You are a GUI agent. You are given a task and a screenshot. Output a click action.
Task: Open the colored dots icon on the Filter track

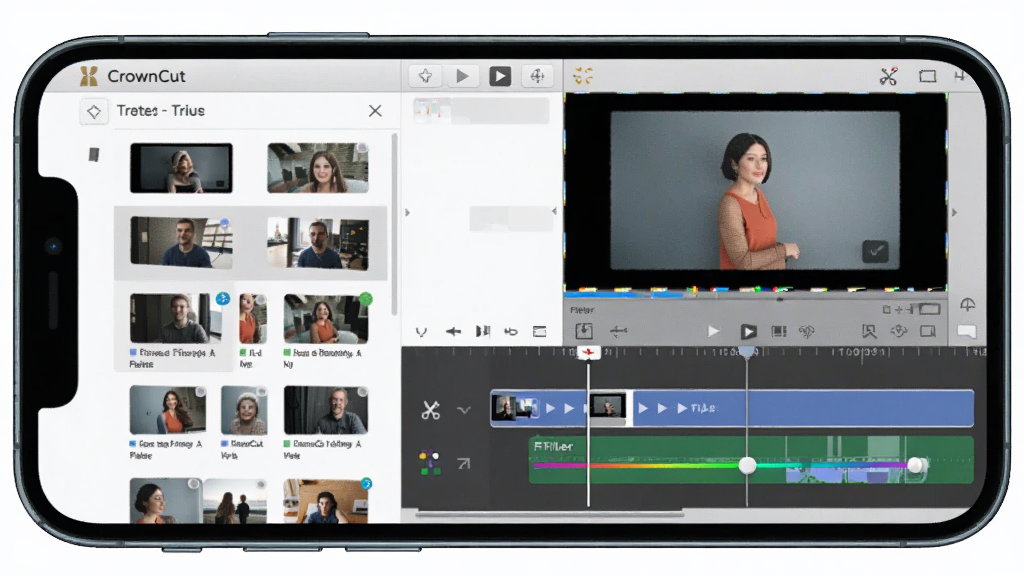tap(429, 463)
